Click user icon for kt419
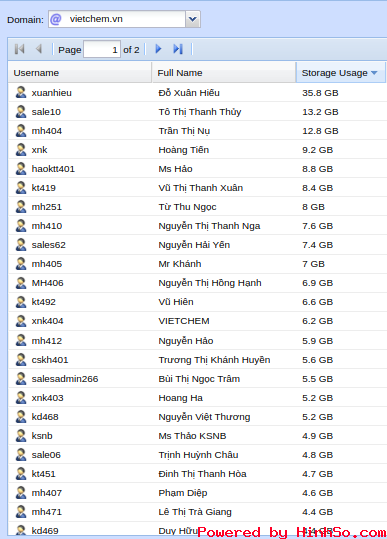 [x=21, y=187]
